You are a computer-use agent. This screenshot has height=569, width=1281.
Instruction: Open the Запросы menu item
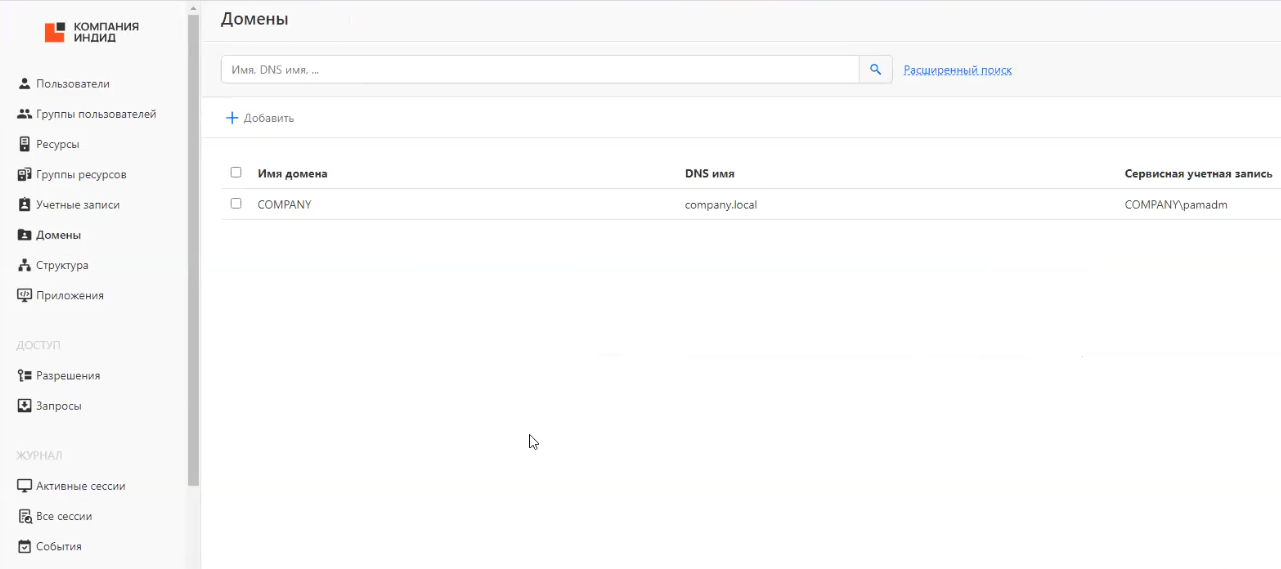58,406
